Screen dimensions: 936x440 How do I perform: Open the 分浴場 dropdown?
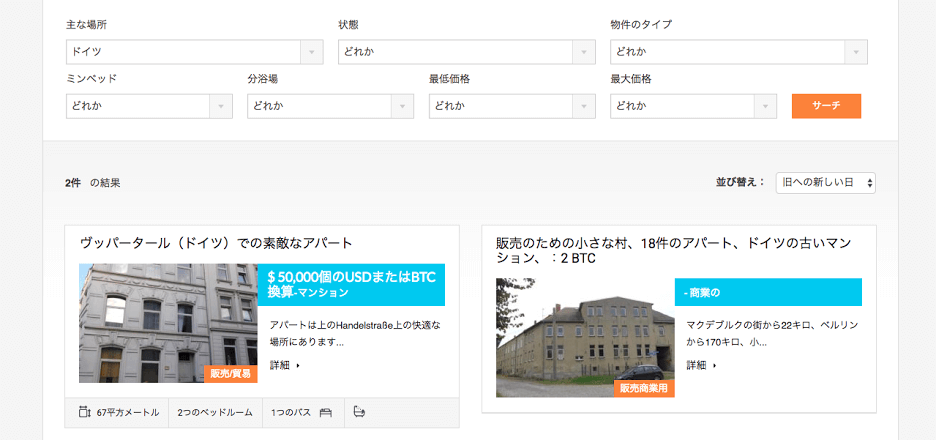tap(330, 106)
